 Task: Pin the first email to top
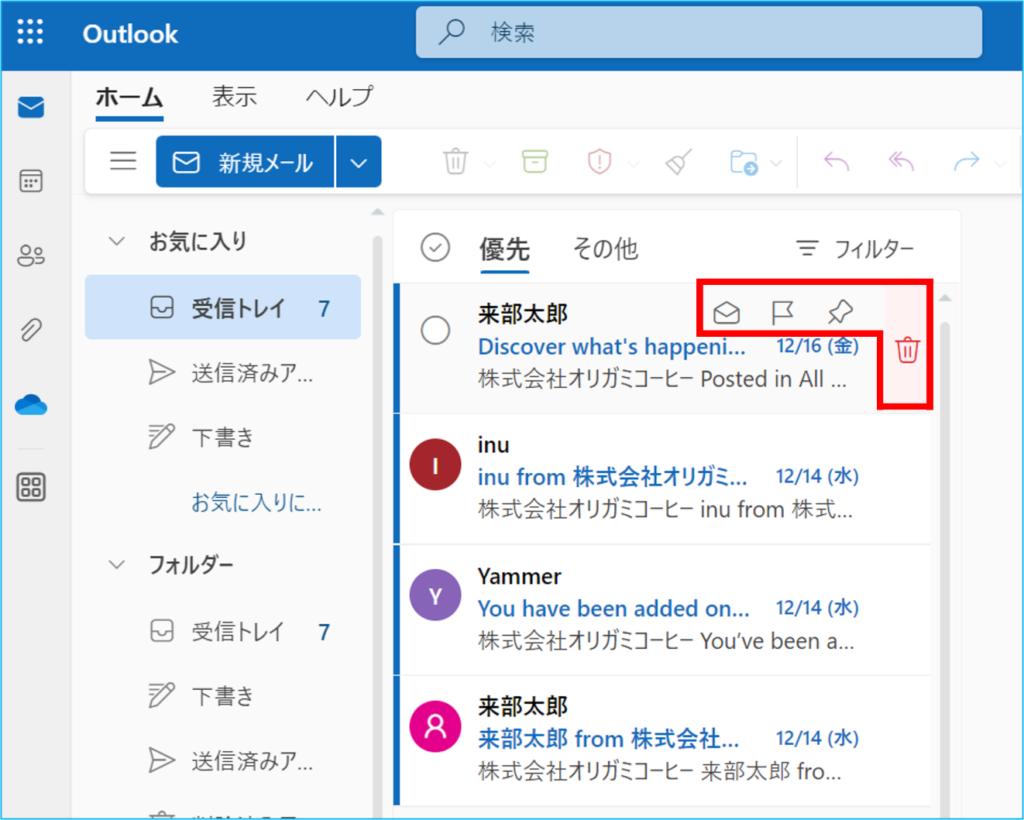click(840, 313)
